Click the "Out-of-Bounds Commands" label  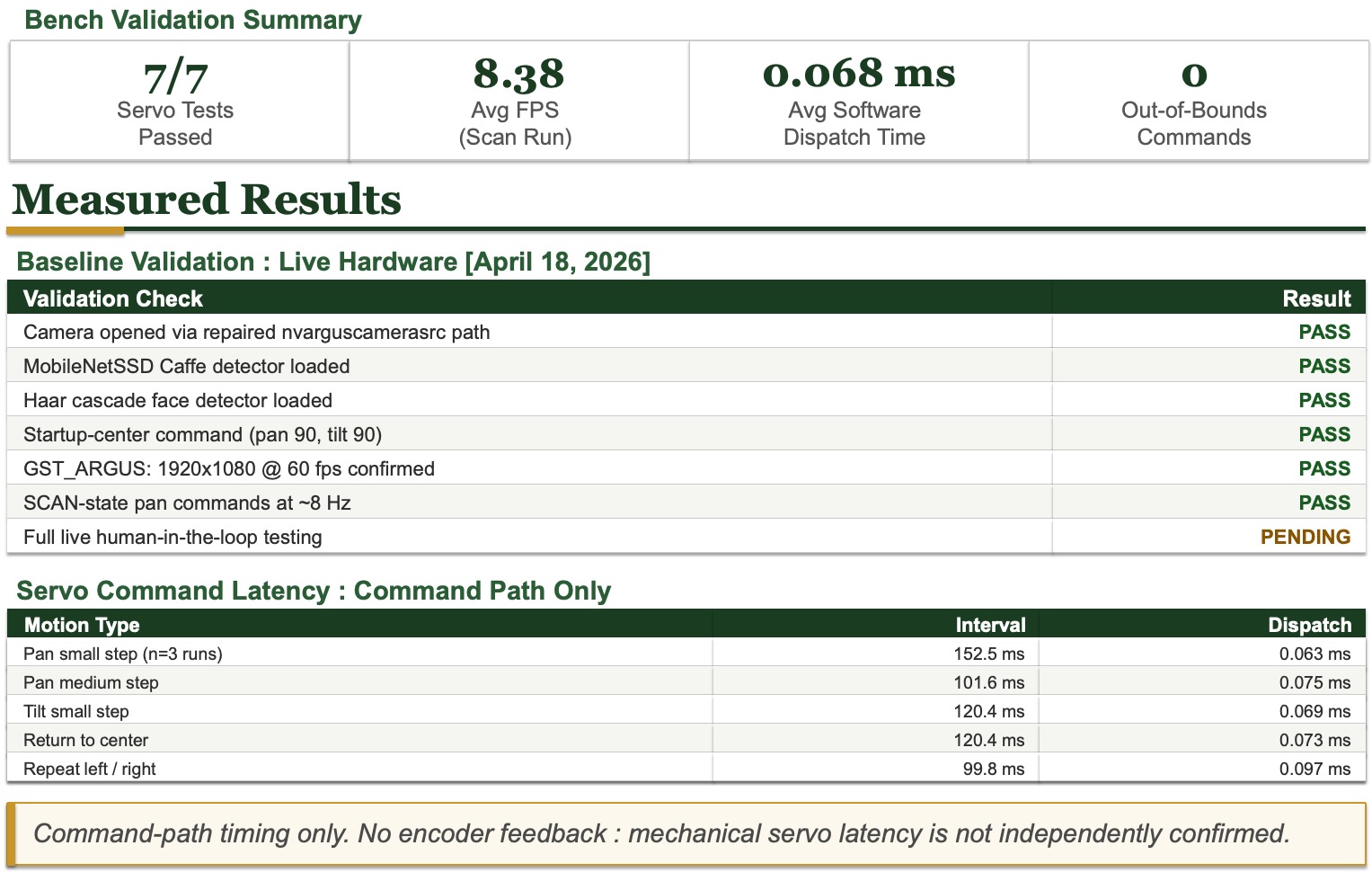point(1194,124)
